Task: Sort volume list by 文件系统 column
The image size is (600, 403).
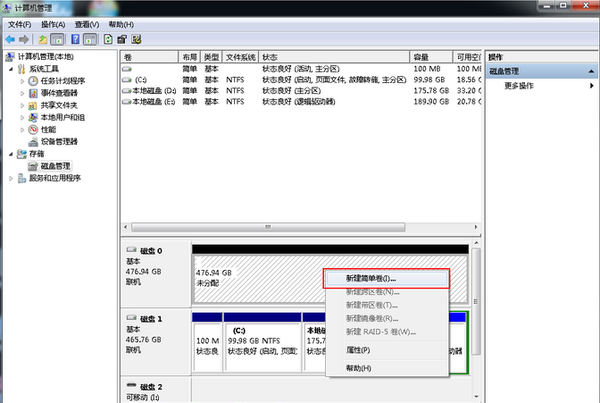Action: (240, 57)
